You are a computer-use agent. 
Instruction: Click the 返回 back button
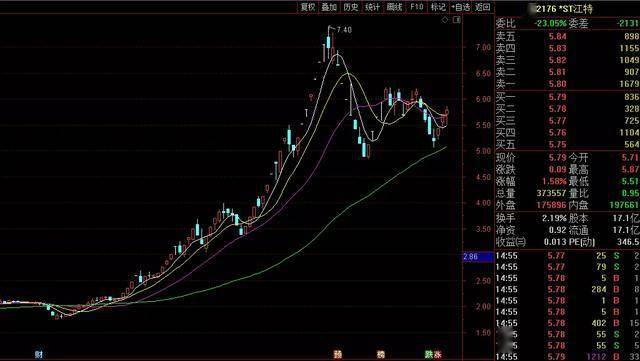tap(482, 7)
